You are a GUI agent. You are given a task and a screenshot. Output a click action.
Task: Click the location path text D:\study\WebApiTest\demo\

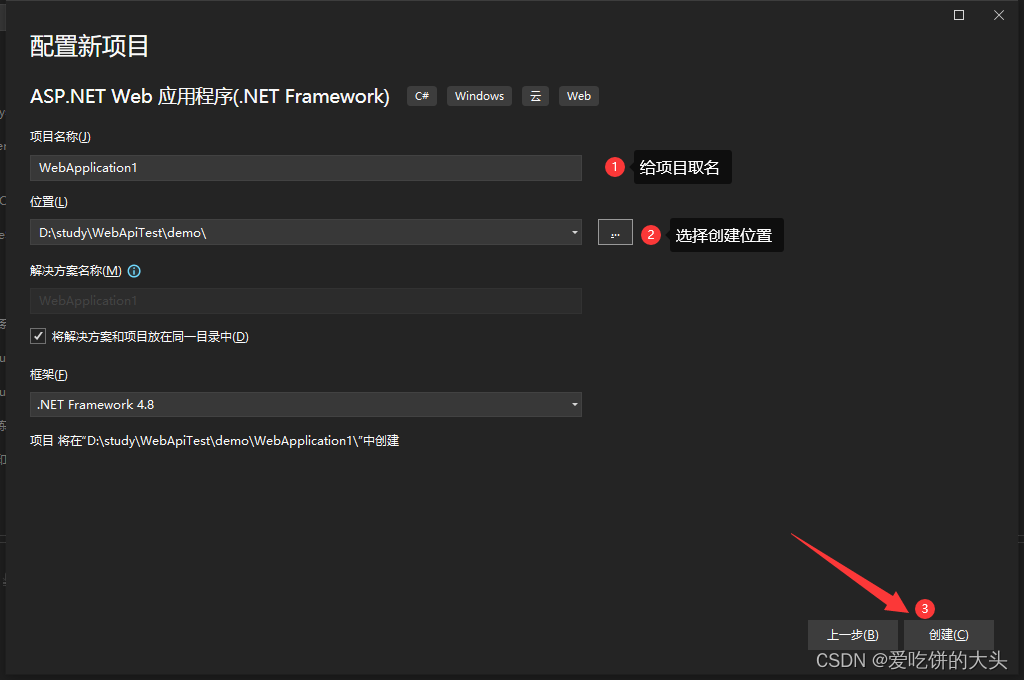click(x=123, y=233)
